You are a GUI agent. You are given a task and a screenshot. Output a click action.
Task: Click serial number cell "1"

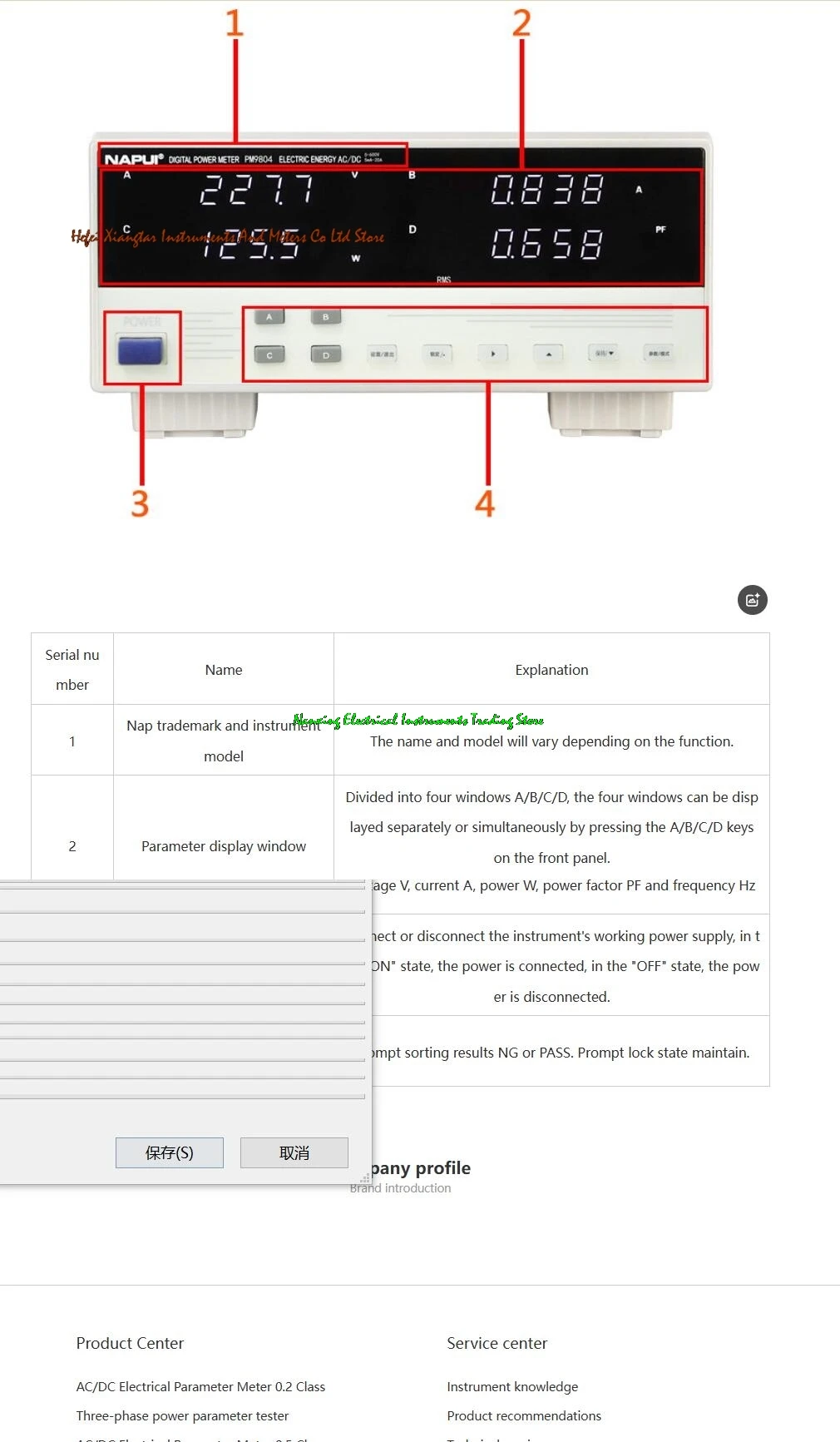pos(72,741)
